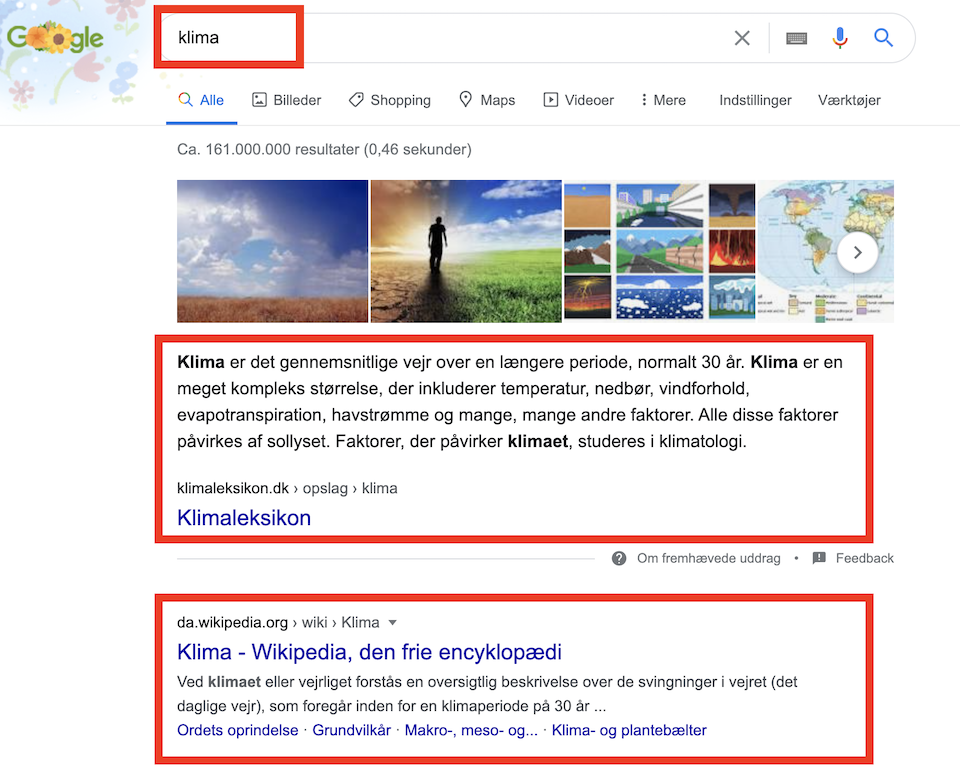Click the Google flower doodle logo
This screenshot has height=769, width=960.
click(55, 39)
